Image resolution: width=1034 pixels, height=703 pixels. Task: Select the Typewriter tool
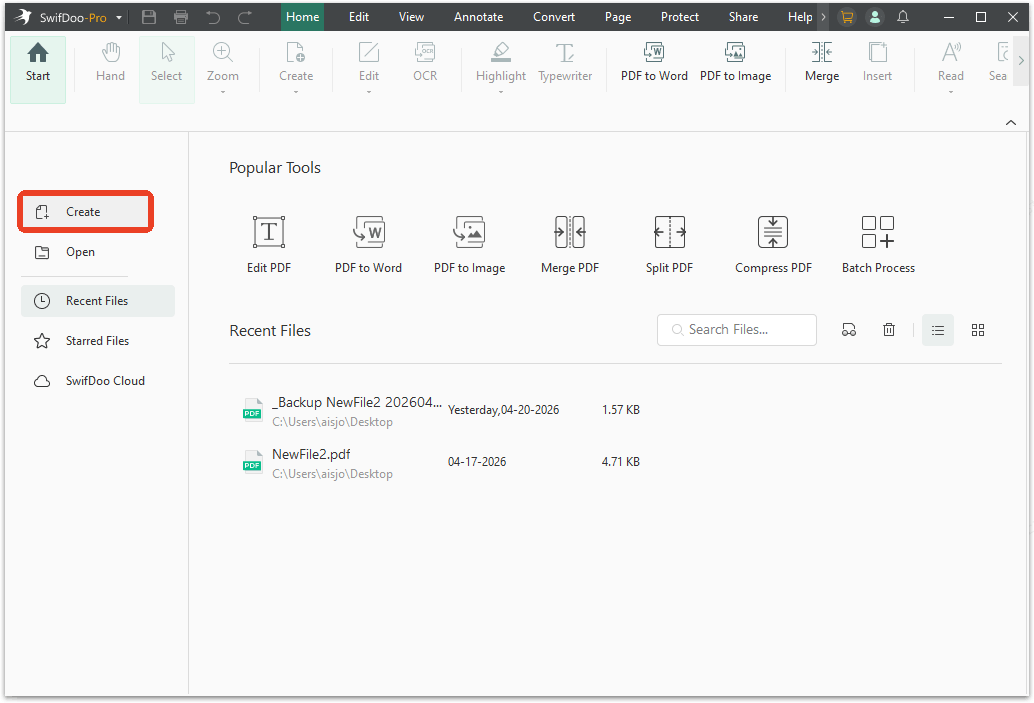pyautogui.click(x=565, y=65)
